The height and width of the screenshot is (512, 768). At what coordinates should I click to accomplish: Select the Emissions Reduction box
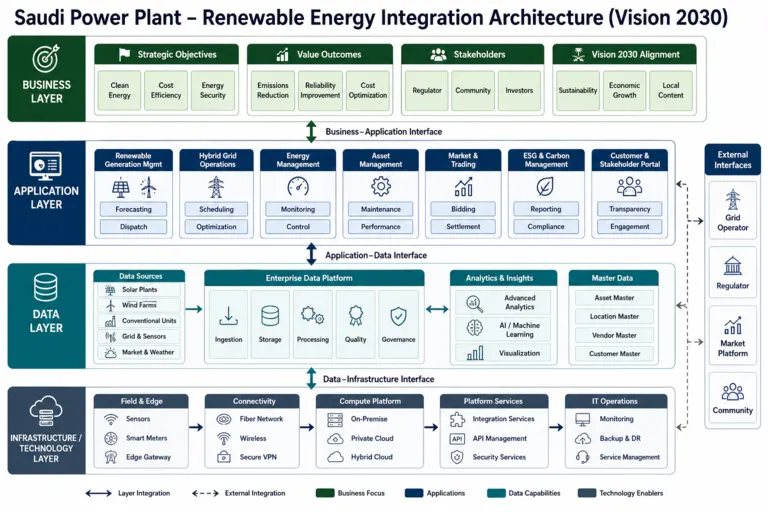coord(273,90)
